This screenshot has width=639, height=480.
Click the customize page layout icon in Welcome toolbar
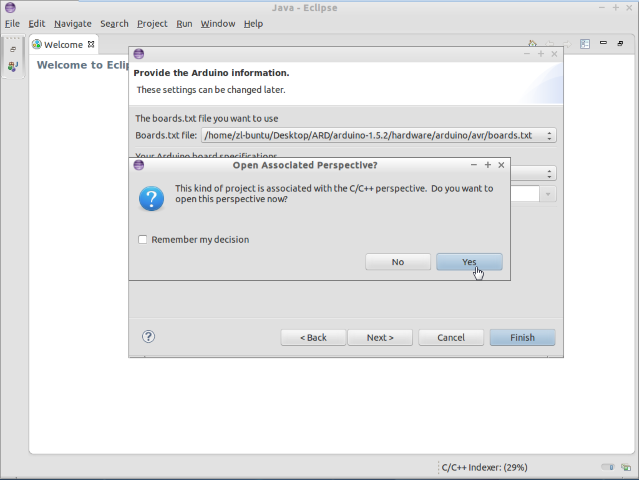point(585,44)
